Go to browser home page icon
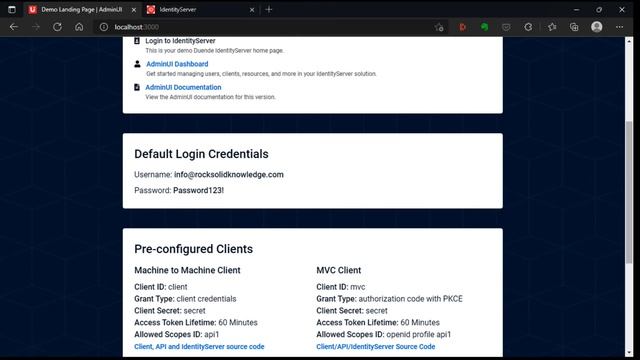Image resolution: width=640 pixels, height=360 pixels. click(79, 27)
